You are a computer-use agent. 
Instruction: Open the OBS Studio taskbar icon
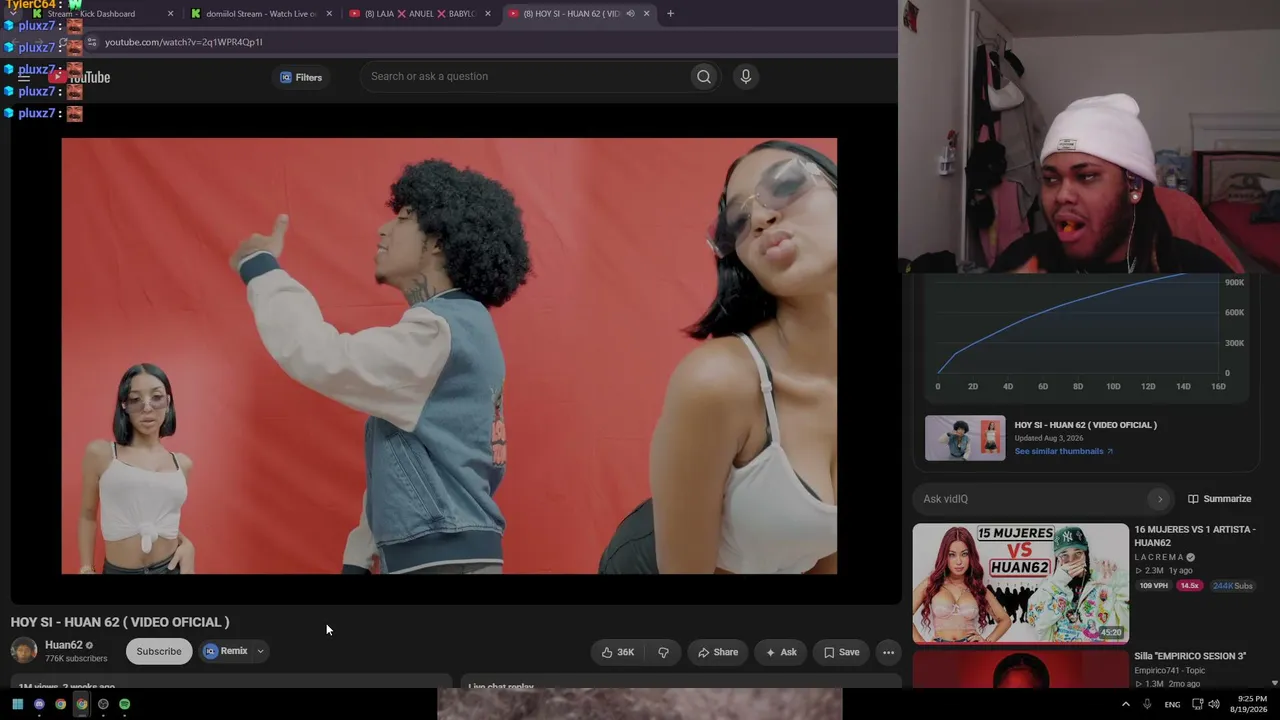point(103,704)
